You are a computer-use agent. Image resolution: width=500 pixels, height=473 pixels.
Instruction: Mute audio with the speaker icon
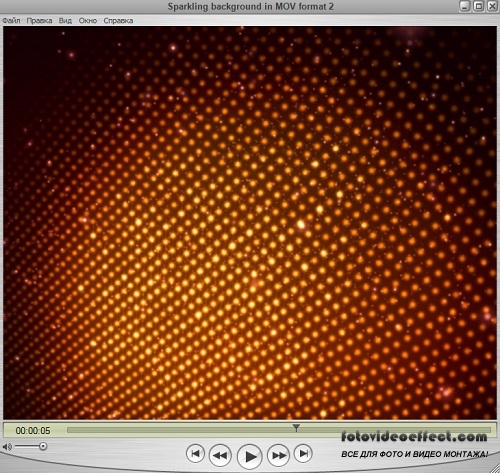(7, 447)
